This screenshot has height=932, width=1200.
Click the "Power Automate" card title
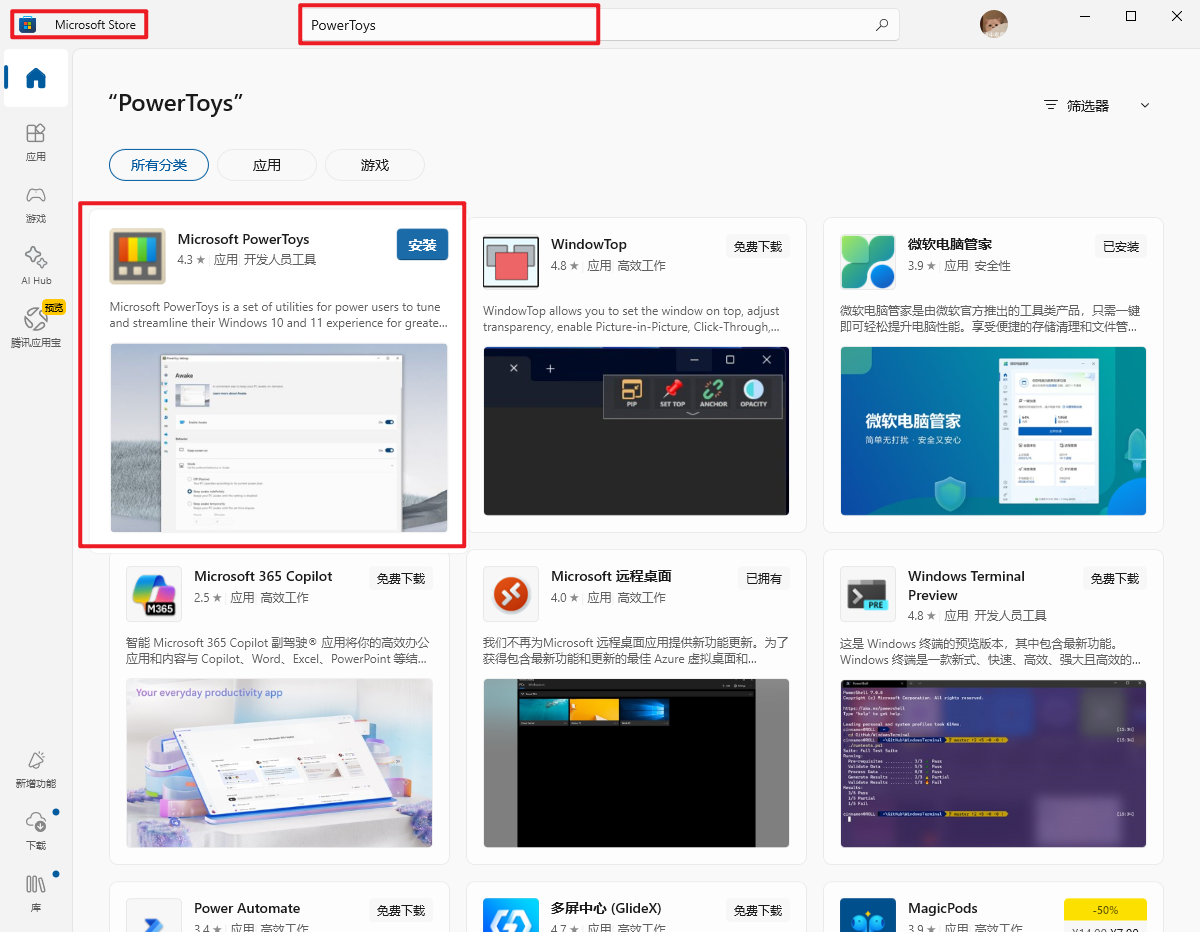(247, 908)
